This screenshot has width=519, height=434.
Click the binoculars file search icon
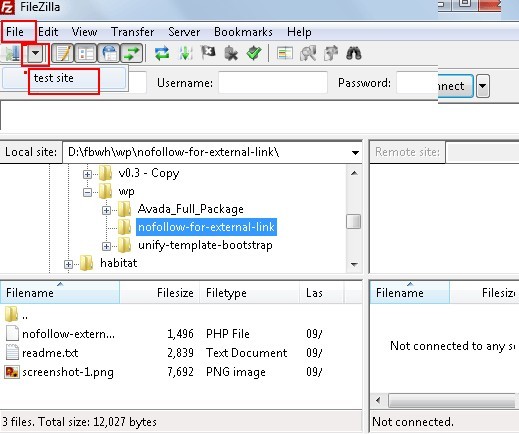[x=354, y=53]
